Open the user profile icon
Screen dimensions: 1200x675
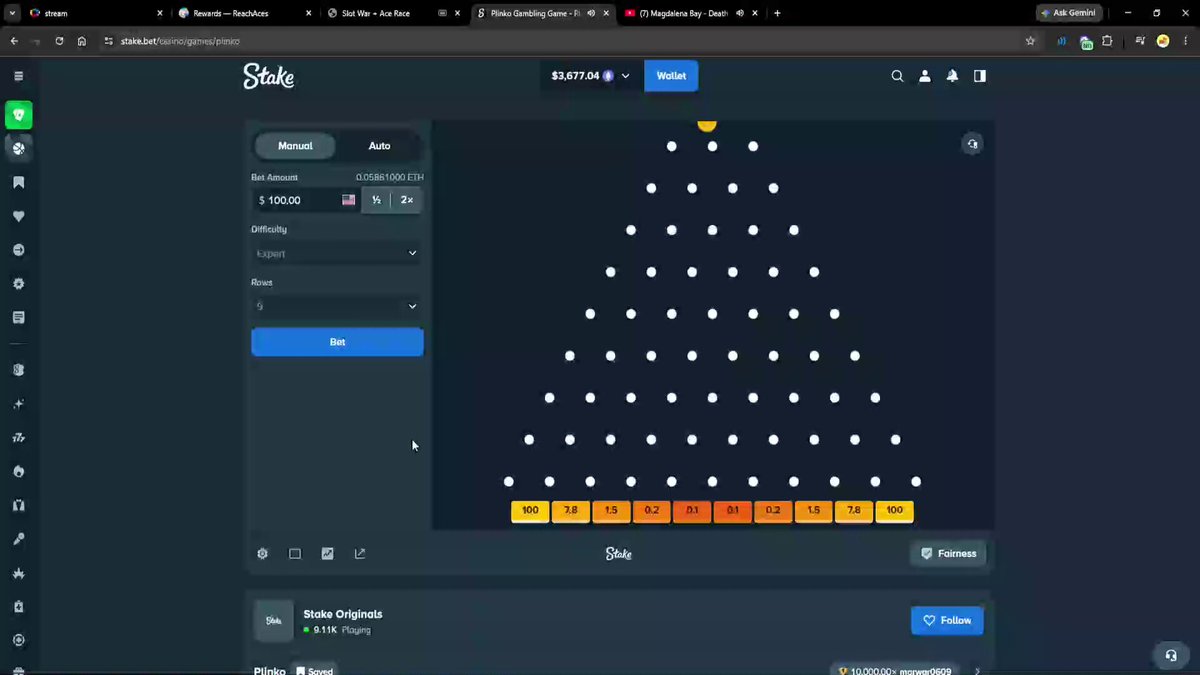[925, 76]
